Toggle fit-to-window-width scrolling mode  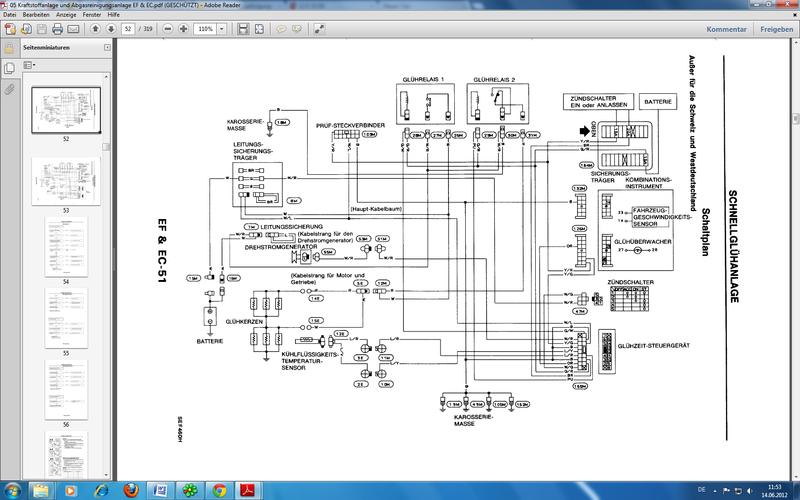tap(243, 30)
